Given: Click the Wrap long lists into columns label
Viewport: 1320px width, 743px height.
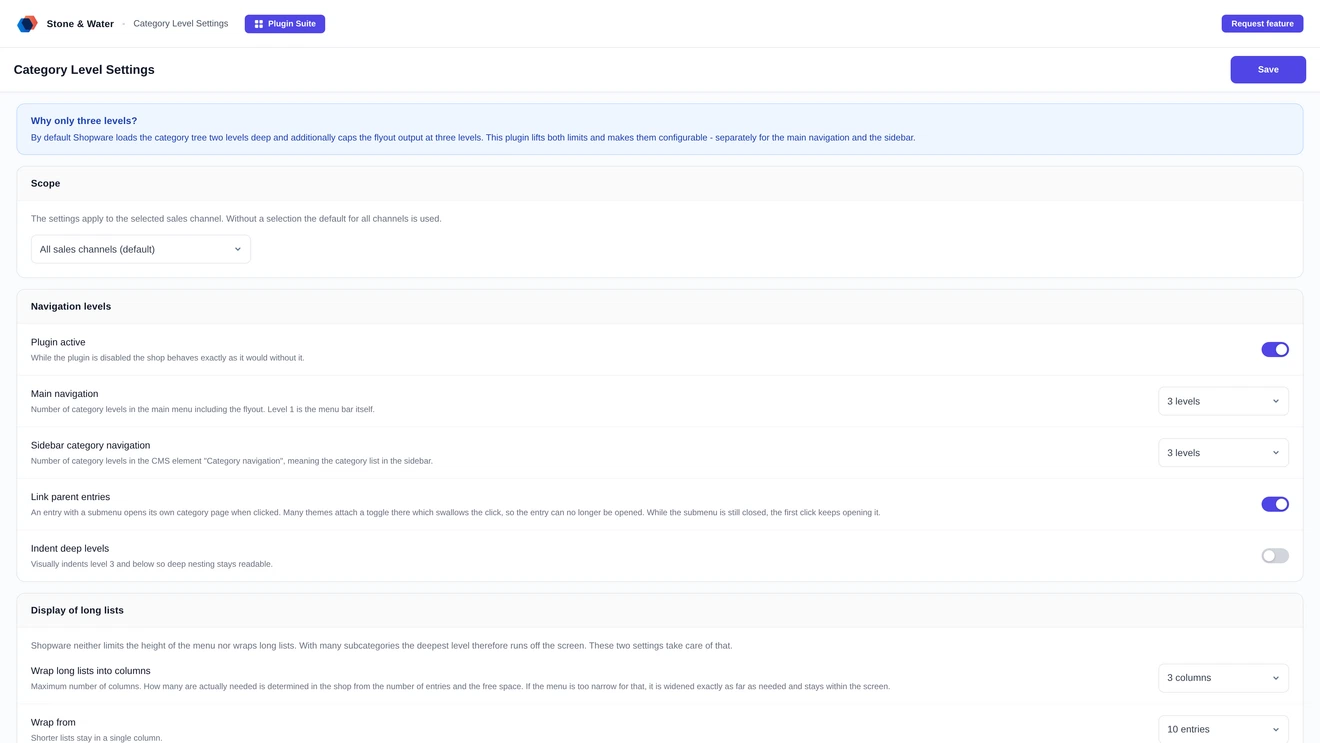Looking at the screenshot, I should (x=91, y=671).
